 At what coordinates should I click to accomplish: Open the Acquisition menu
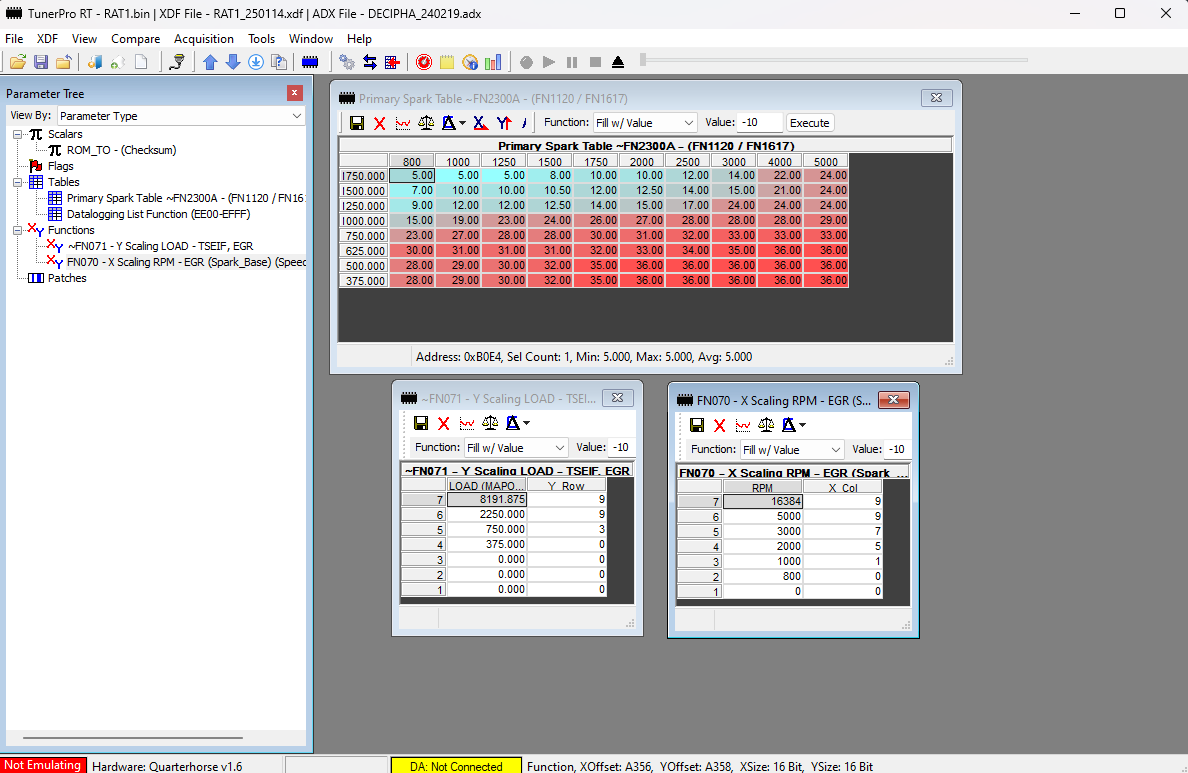[x=204, y=39]
